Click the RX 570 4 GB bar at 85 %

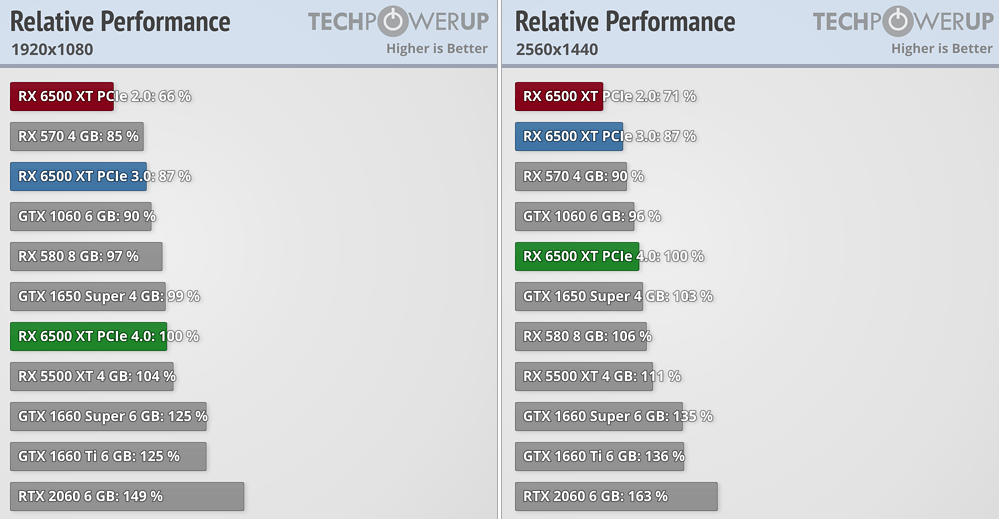(77, 136)
